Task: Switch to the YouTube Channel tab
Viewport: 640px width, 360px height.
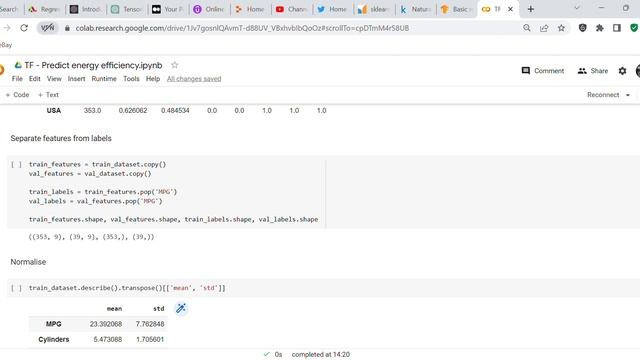Action: click(291, 9)
